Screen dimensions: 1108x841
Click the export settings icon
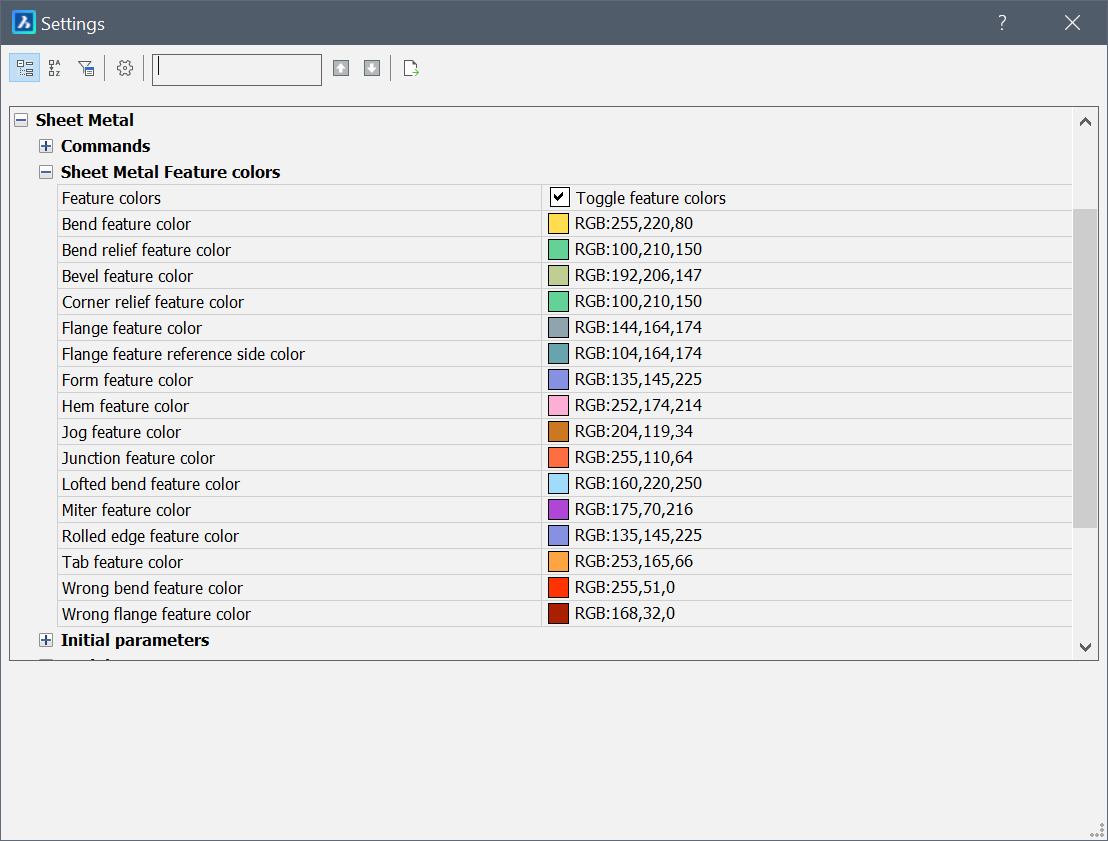(410, 68)
